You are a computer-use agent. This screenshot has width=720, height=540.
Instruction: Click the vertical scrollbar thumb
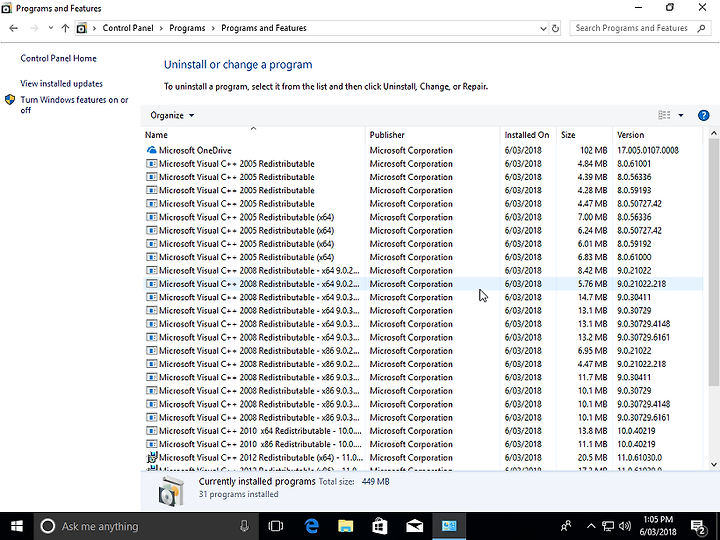pyautogui.click(x=714, y=262)
